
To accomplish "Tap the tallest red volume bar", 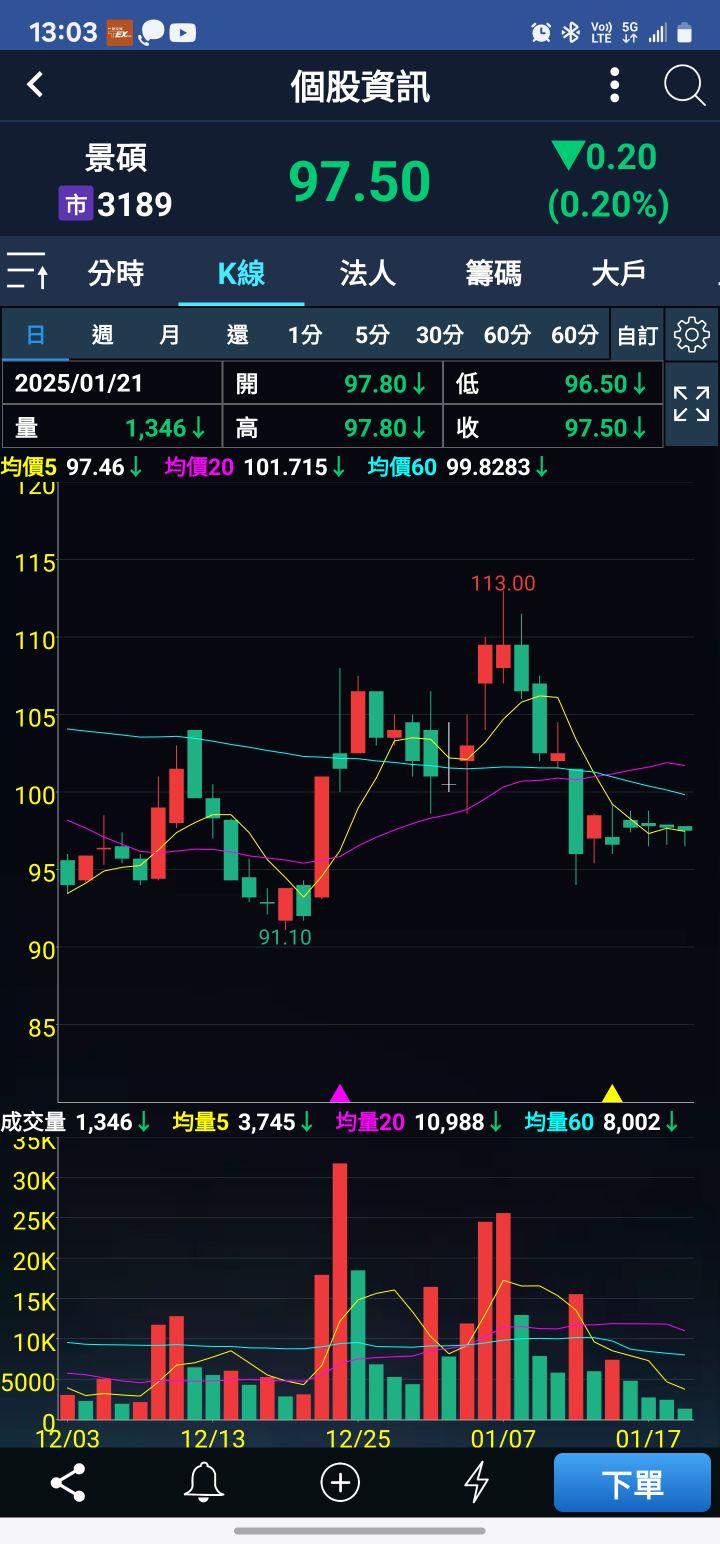I will tap(340, 1291).
